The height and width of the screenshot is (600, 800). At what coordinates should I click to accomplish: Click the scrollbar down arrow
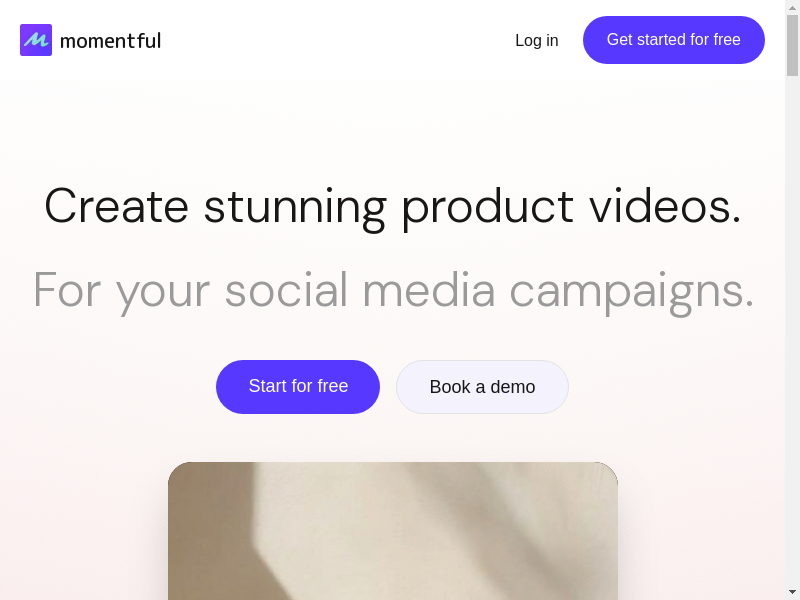(x=792, y=593)
